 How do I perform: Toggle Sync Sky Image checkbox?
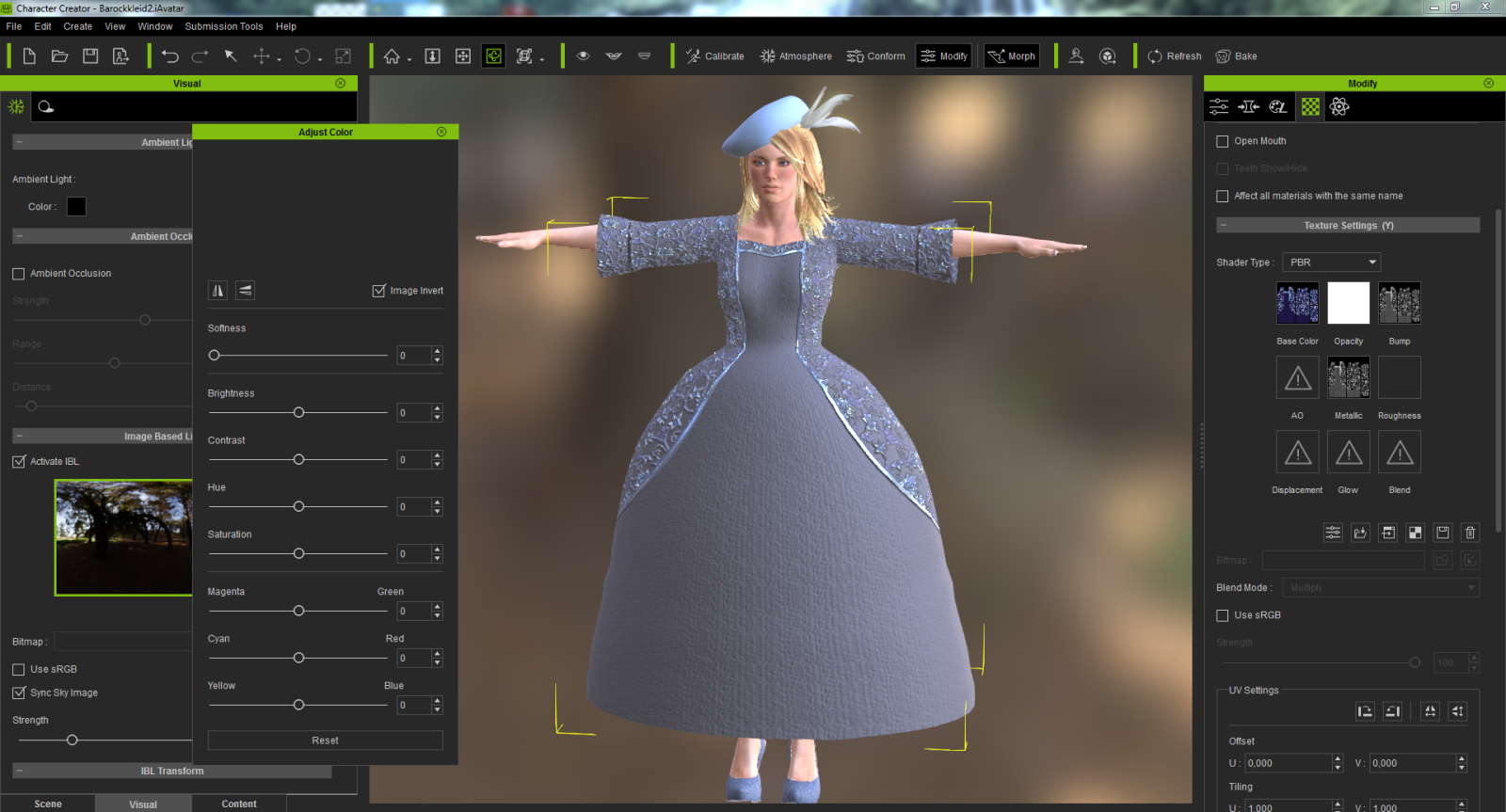[x=19, y=693]
